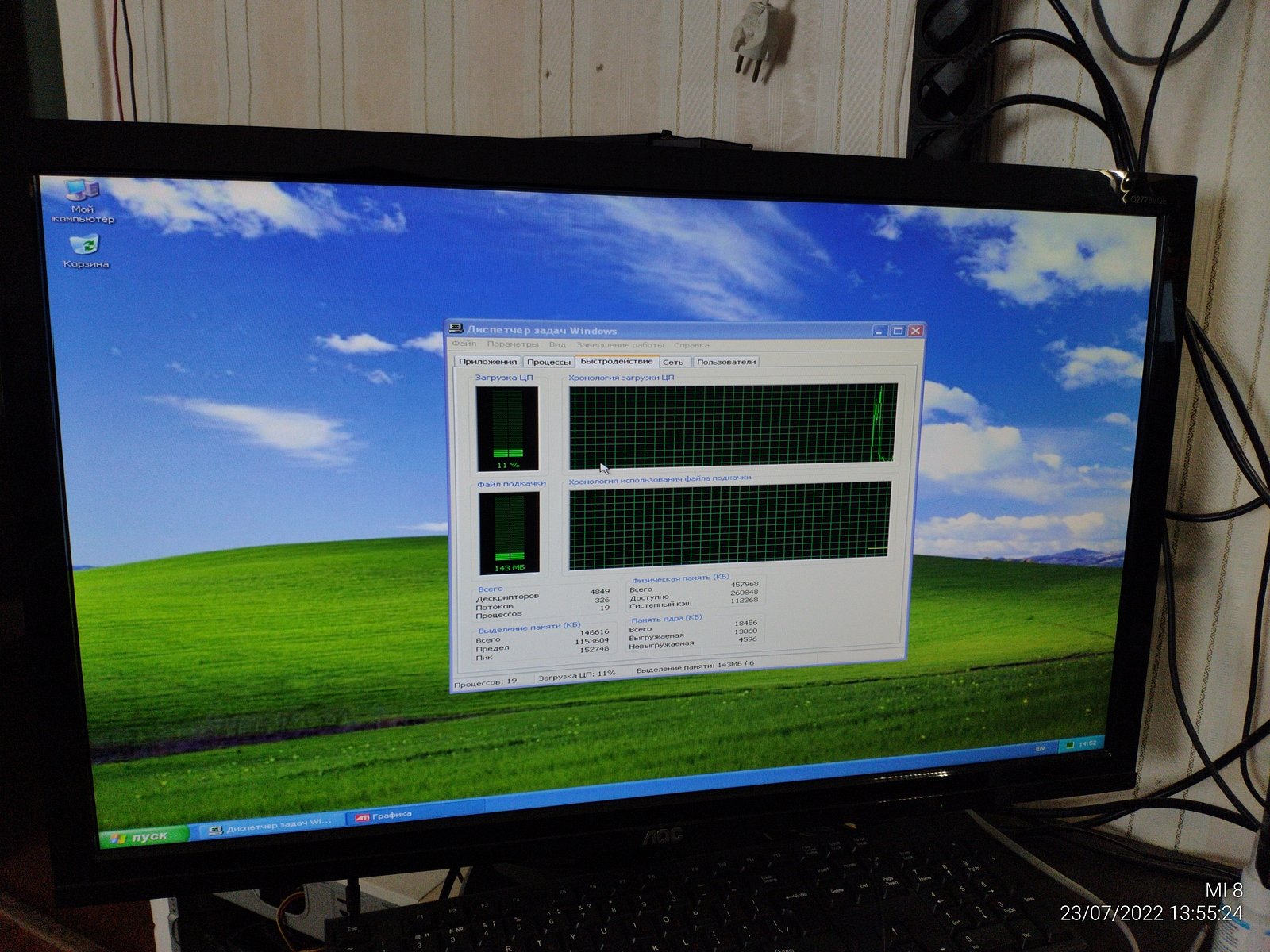Click the Дескрипторов value 4849
The height and width of the screenshot is (952, 1270).
click(x=600, y=591)
